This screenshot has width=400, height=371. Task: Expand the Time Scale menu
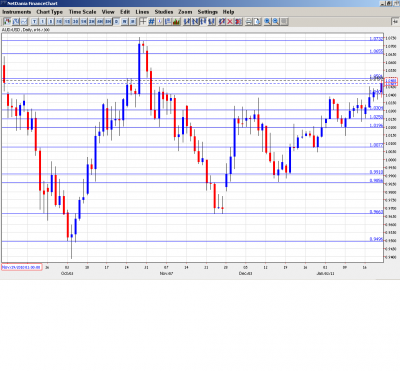[x=82, y=12]
